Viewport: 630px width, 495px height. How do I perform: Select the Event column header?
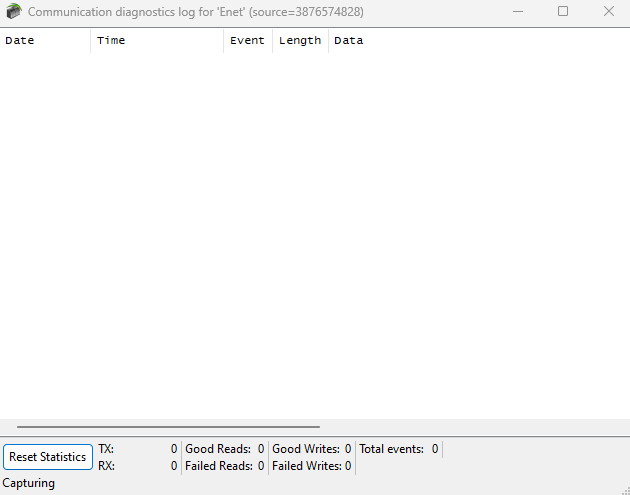247,41
